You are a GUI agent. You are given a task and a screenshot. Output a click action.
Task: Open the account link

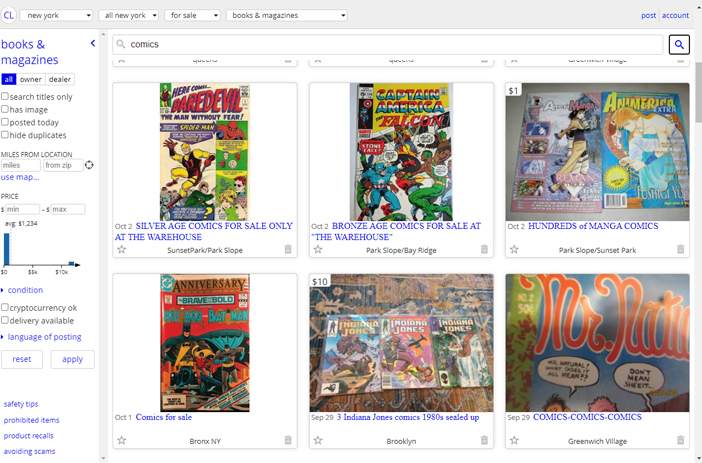pyautogui.click(x=675, y=15)
